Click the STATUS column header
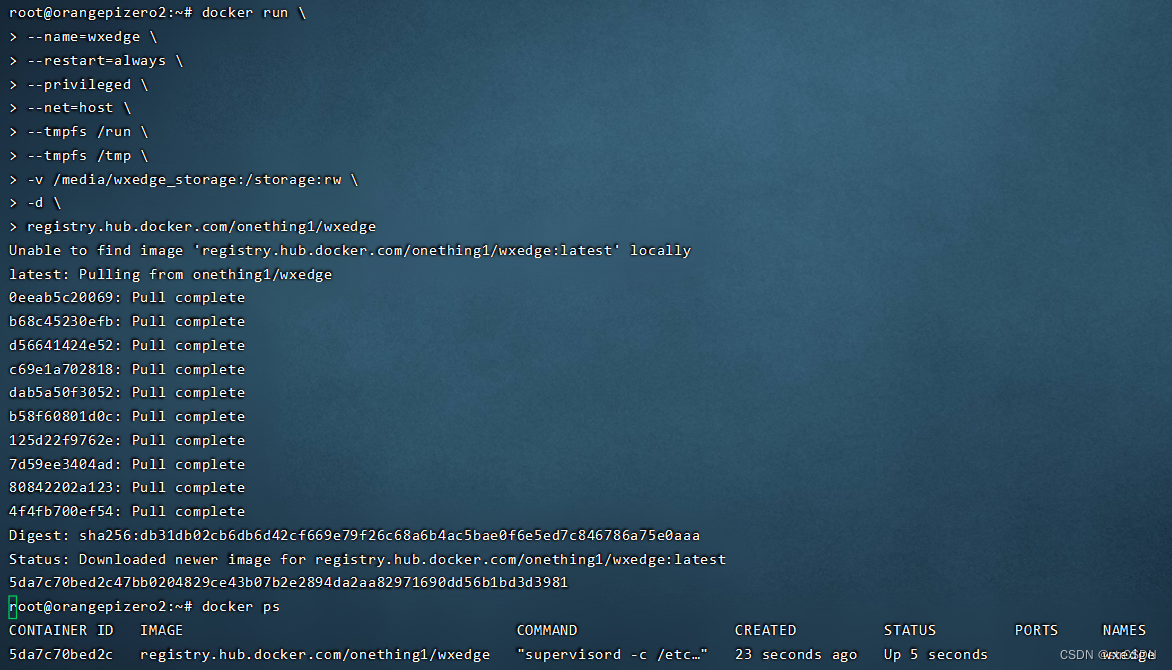Image resolution: width=1172 pixels, height=670 pixels. (909, 630)
